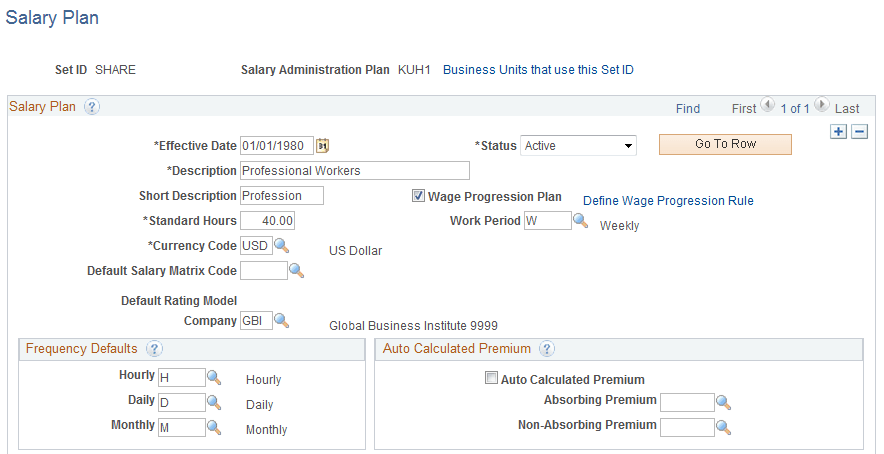The width and height of the screenshot is (884, 454).
Task: Focus the Effective Date field
Action: coord(277,146)
